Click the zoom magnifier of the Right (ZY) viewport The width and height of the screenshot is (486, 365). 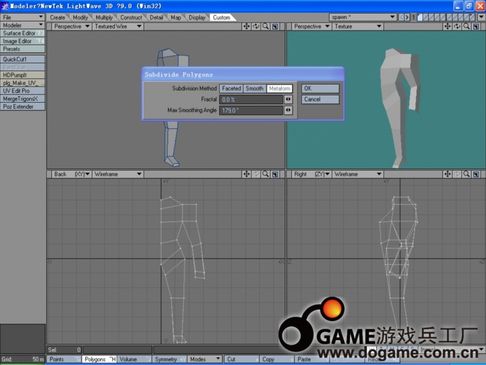pos(467,174)
